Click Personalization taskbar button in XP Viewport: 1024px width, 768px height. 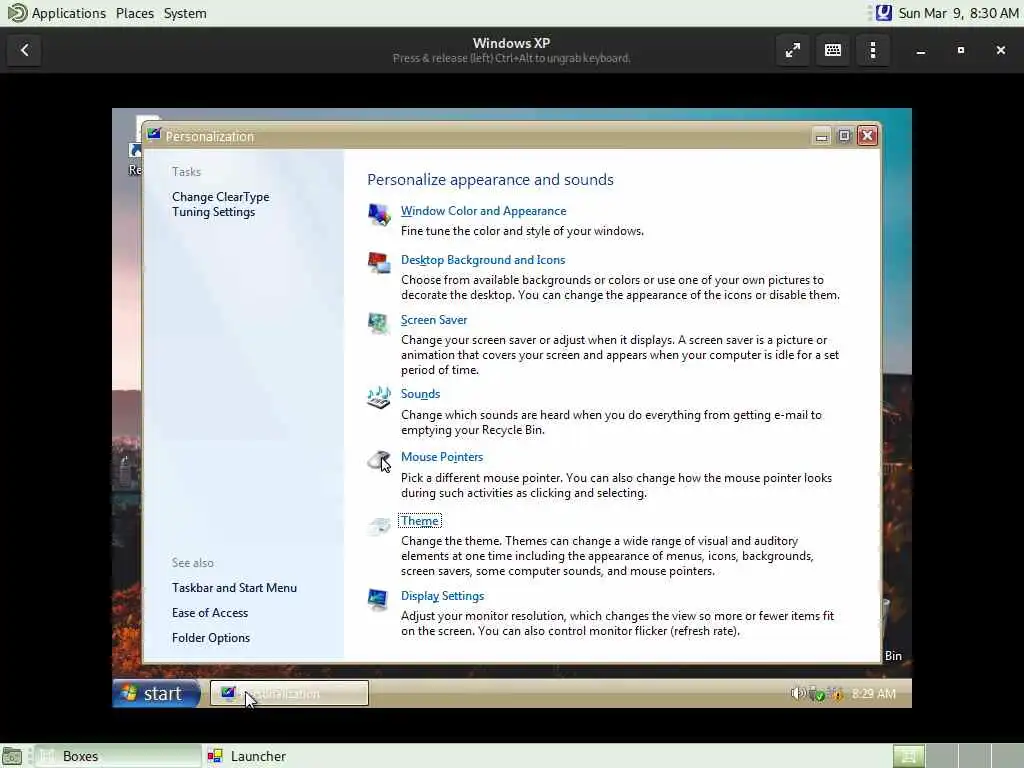289,693
